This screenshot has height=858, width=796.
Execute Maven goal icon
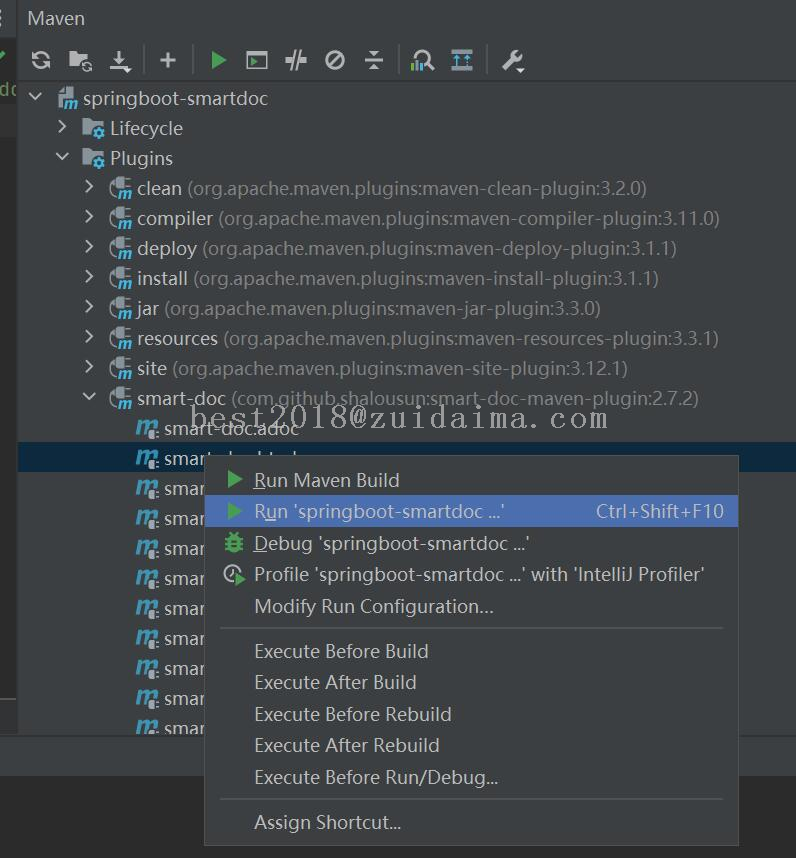tap(257, 60)
